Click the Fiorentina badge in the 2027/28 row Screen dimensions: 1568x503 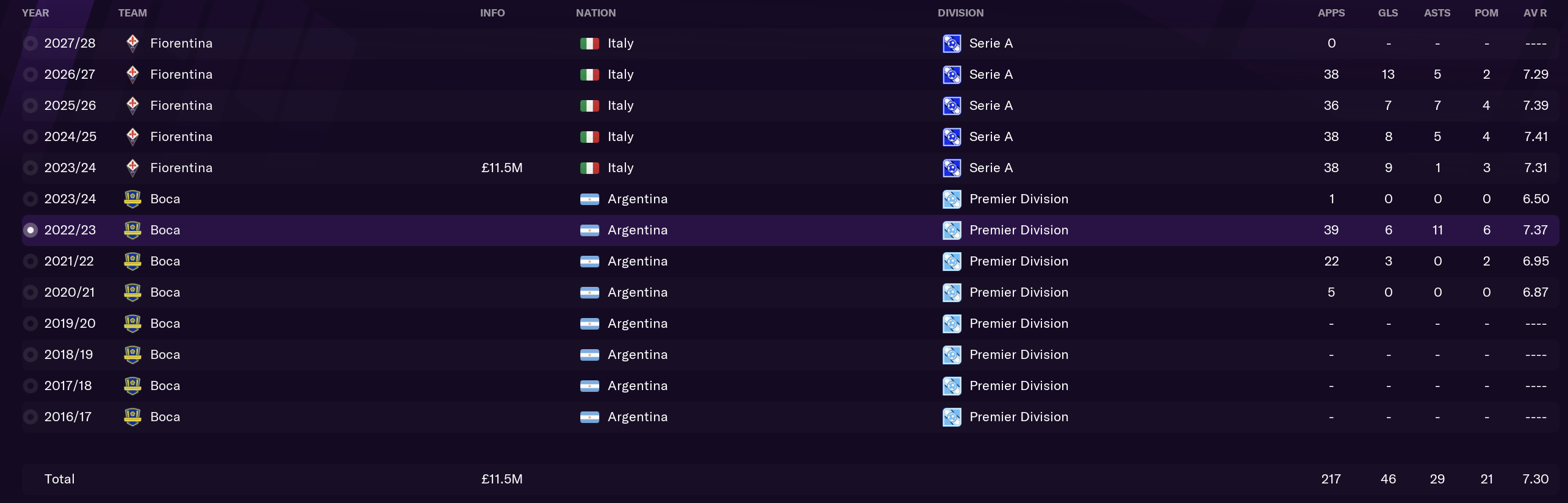tap(132, 43)
